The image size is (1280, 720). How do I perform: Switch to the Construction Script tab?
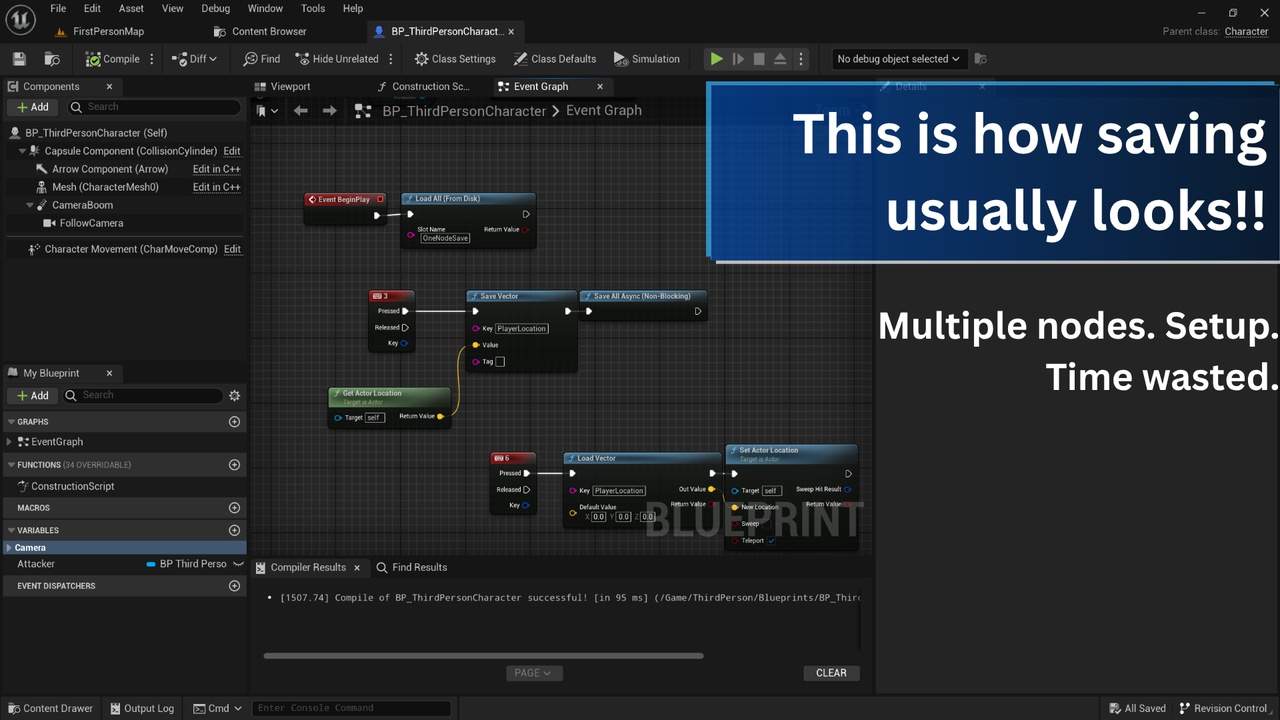(x=430, y=87)
